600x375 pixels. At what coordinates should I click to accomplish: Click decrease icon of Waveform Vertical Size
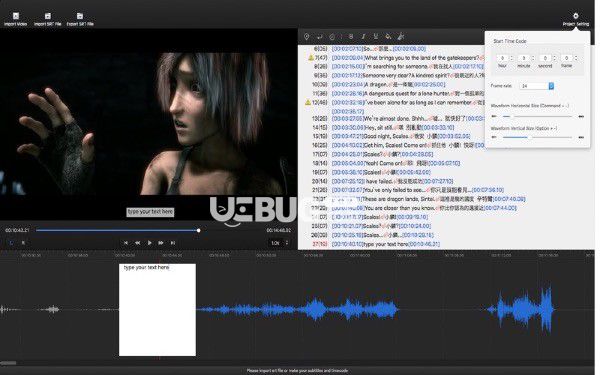point(494,137)
